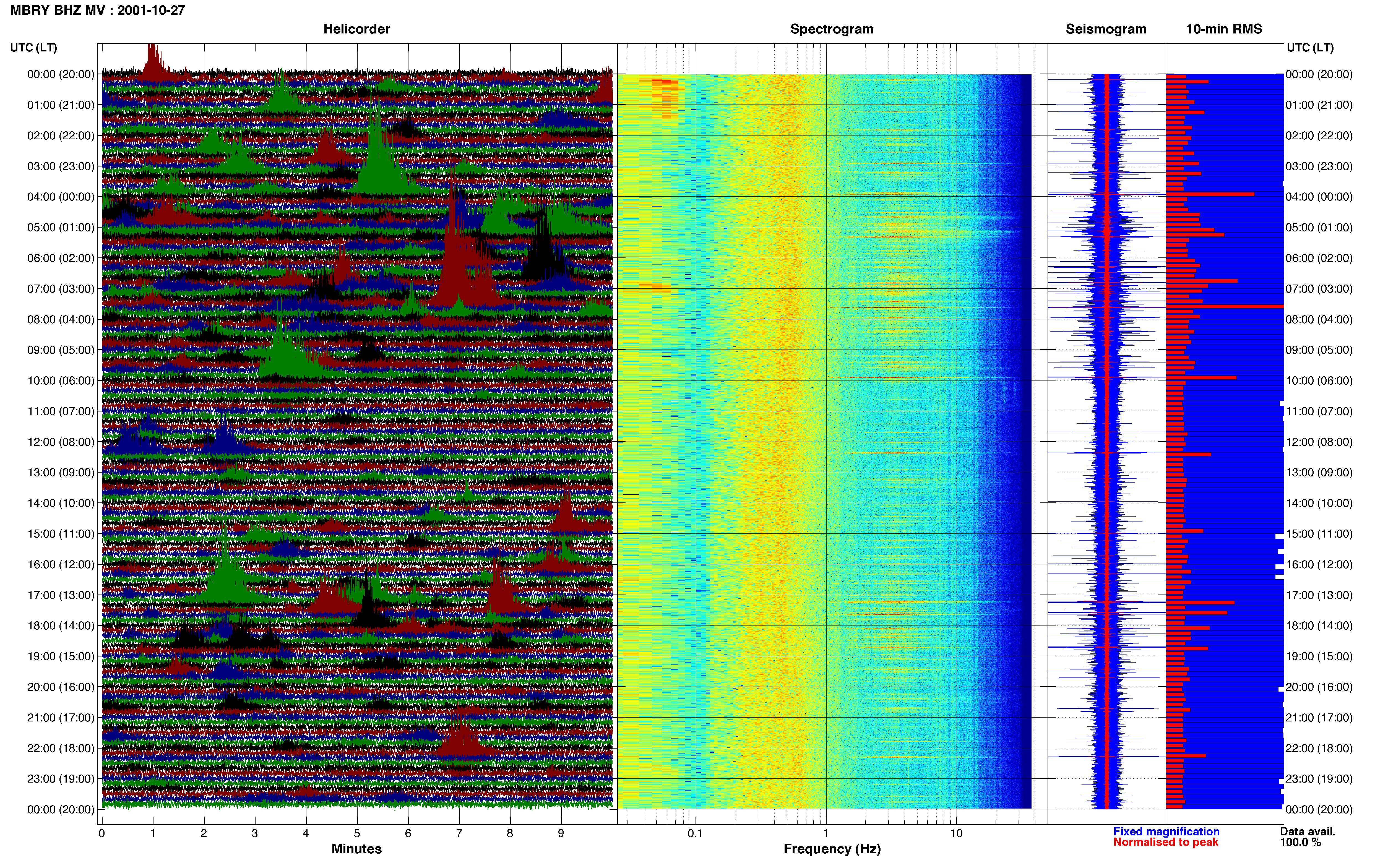
Task: Click the right '15:00 (11:00)' time label
Action: click(x=1319, y=534)
